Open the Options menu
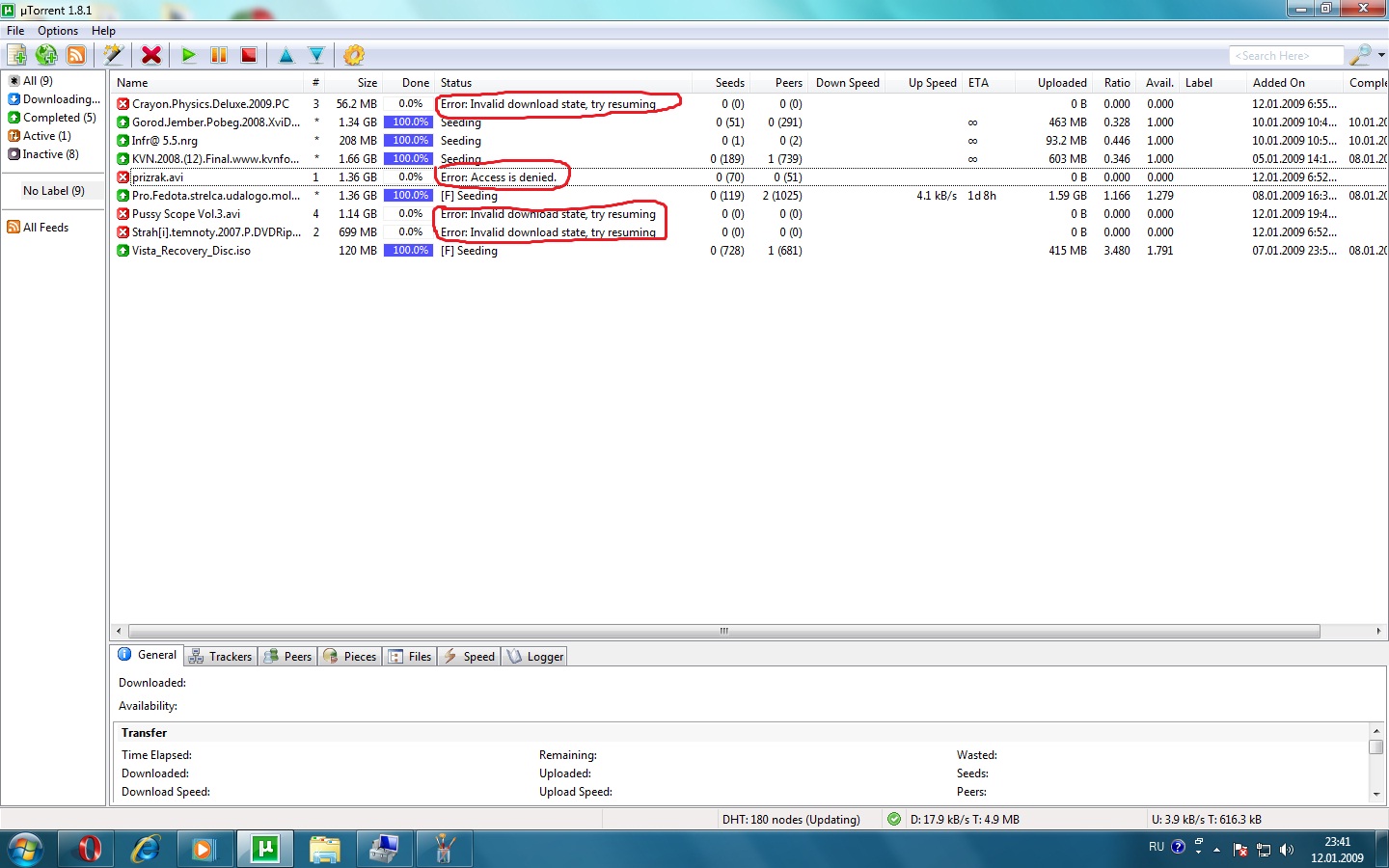The height and width of the screenshot is (868, 1389). click(58, 31)
